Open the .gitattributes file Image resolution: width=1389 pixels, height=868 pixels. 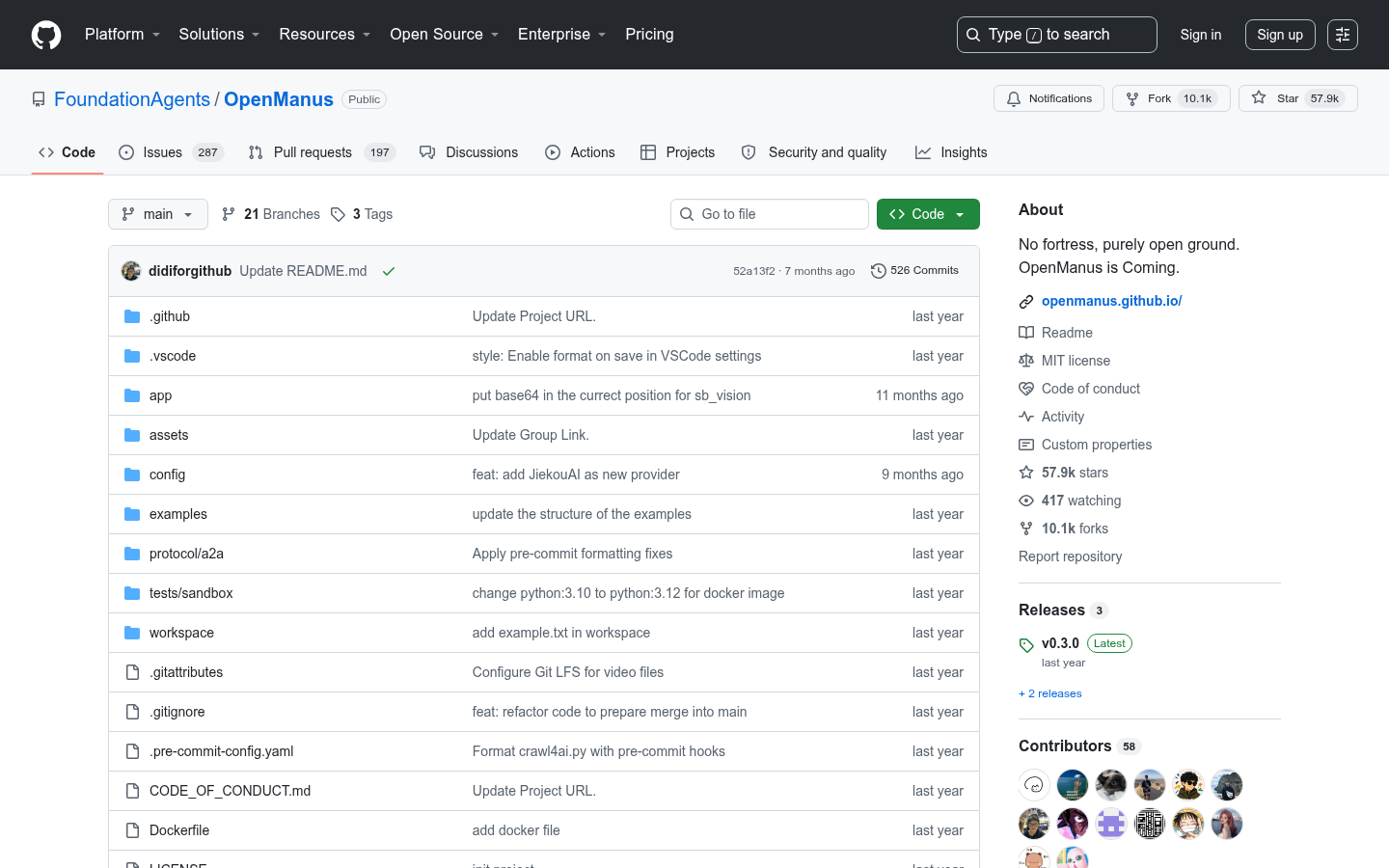coord(186,672)
